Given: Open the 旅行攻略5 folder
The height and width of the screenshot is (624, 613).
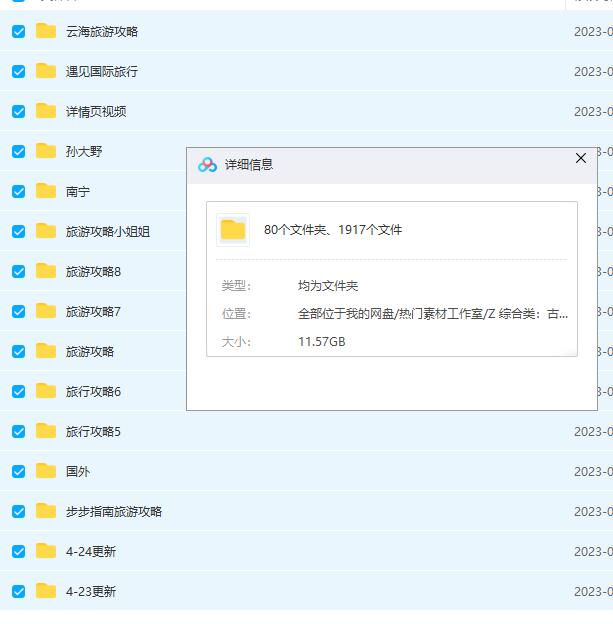Looking at the screenshot, I should pos(93,431).
